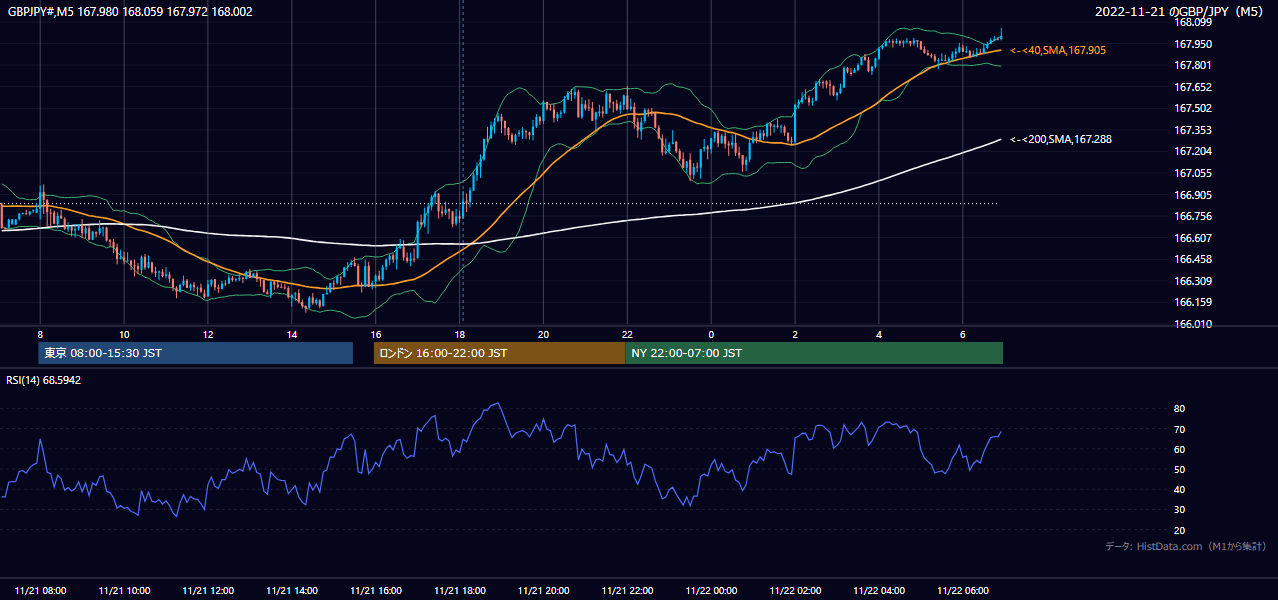Click the 11/21 20:00 bottom time label
Screen dimensions: 1278x600
click(x=545, y=590)
